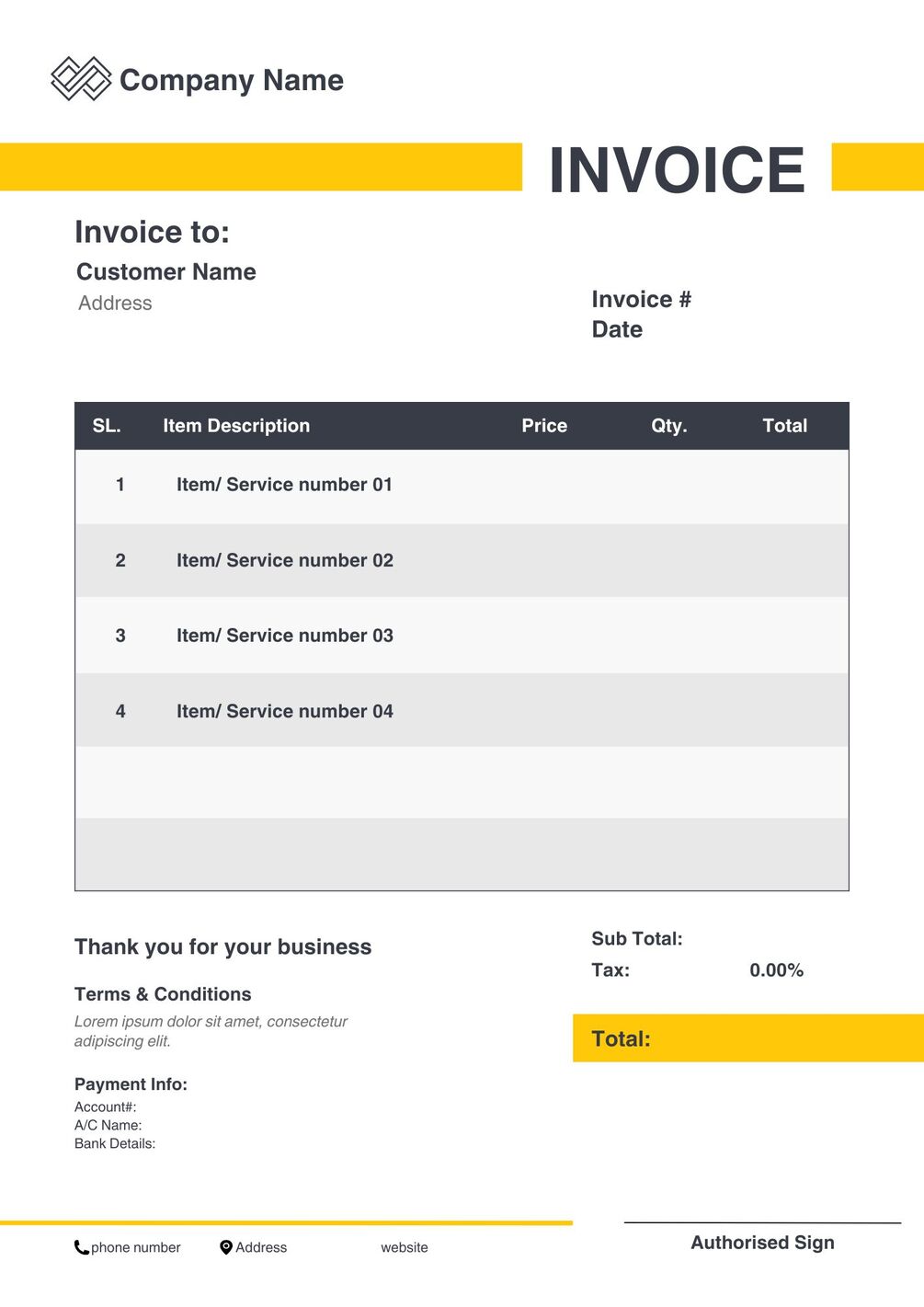Click the Price column header
The width and height of the screenshot is (924, 1307).
point(544,426)
